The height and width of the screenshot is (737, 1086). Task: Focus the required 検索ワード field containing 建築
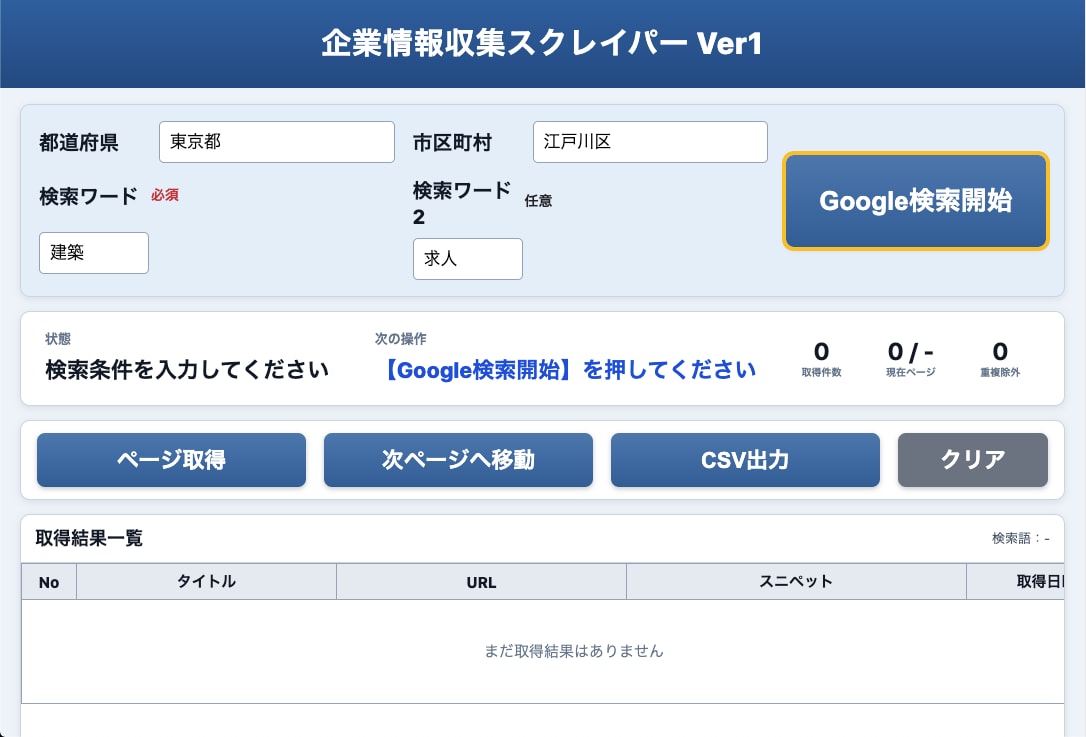[94, 253]
